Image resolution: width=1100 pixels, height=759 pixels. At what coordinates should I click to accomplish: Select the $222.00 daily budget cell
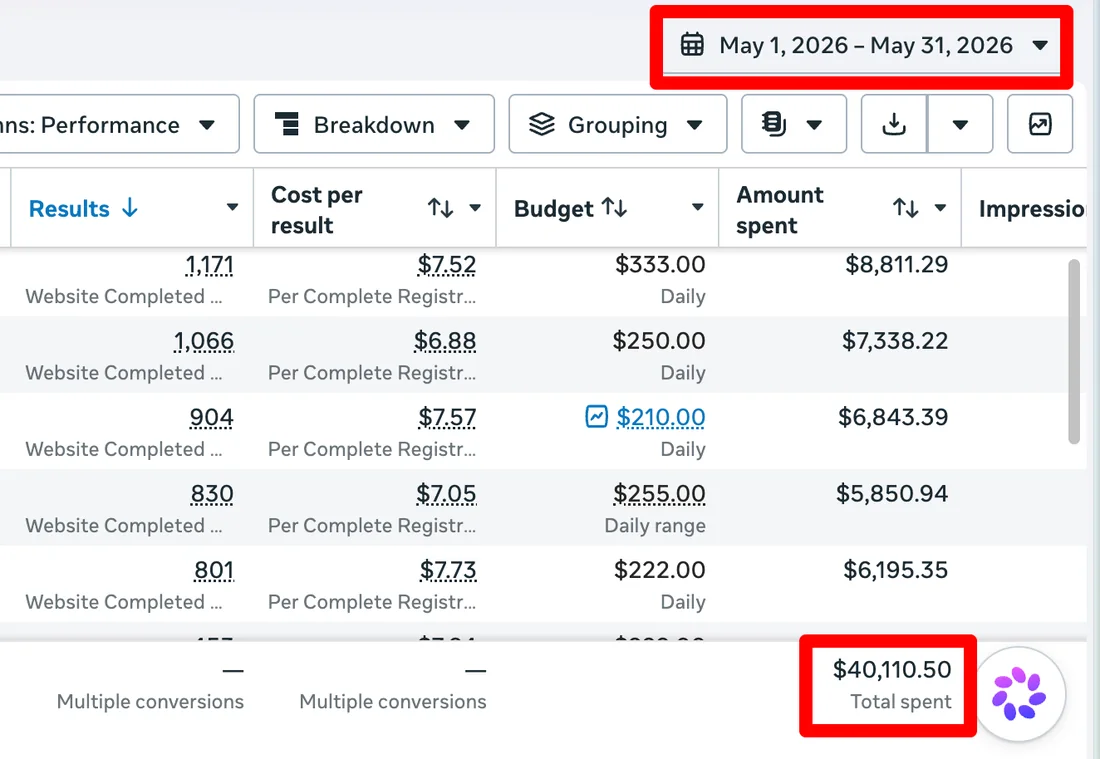[659, 571]
